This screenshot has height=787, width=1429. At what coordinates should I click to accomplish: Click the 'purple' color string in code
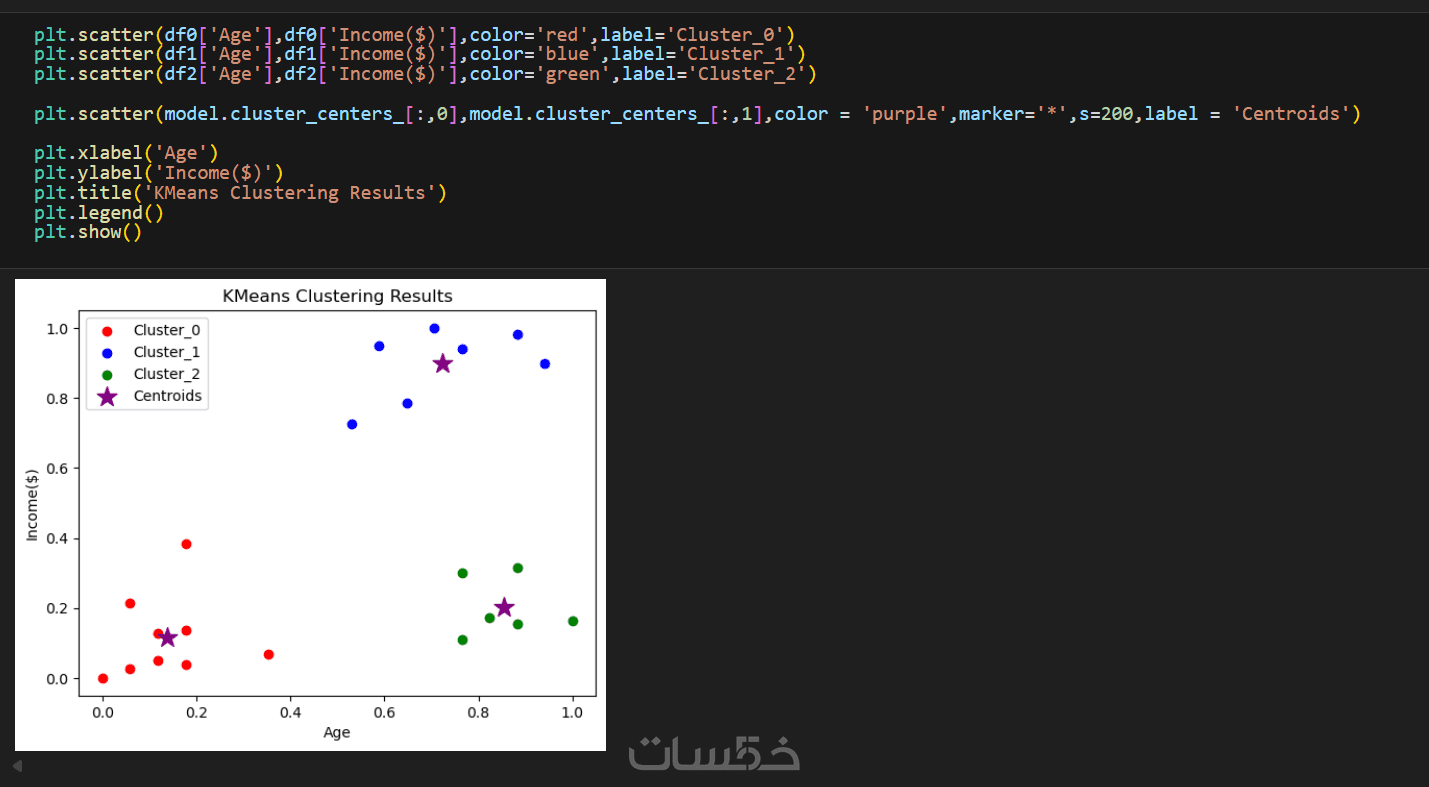pos(906,114)
